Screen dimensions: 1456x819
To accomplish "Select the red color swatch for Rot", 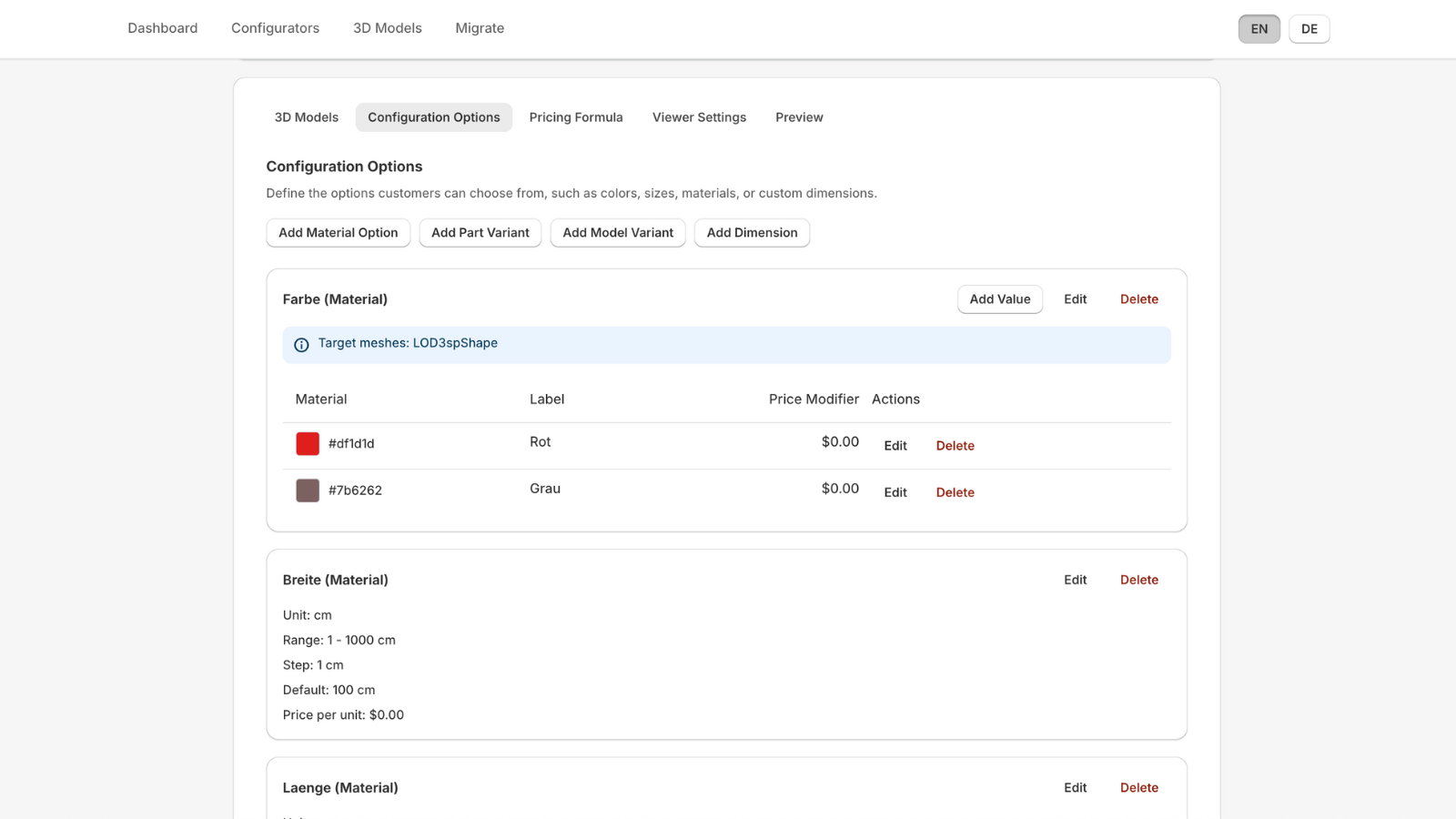I will 308,443.
